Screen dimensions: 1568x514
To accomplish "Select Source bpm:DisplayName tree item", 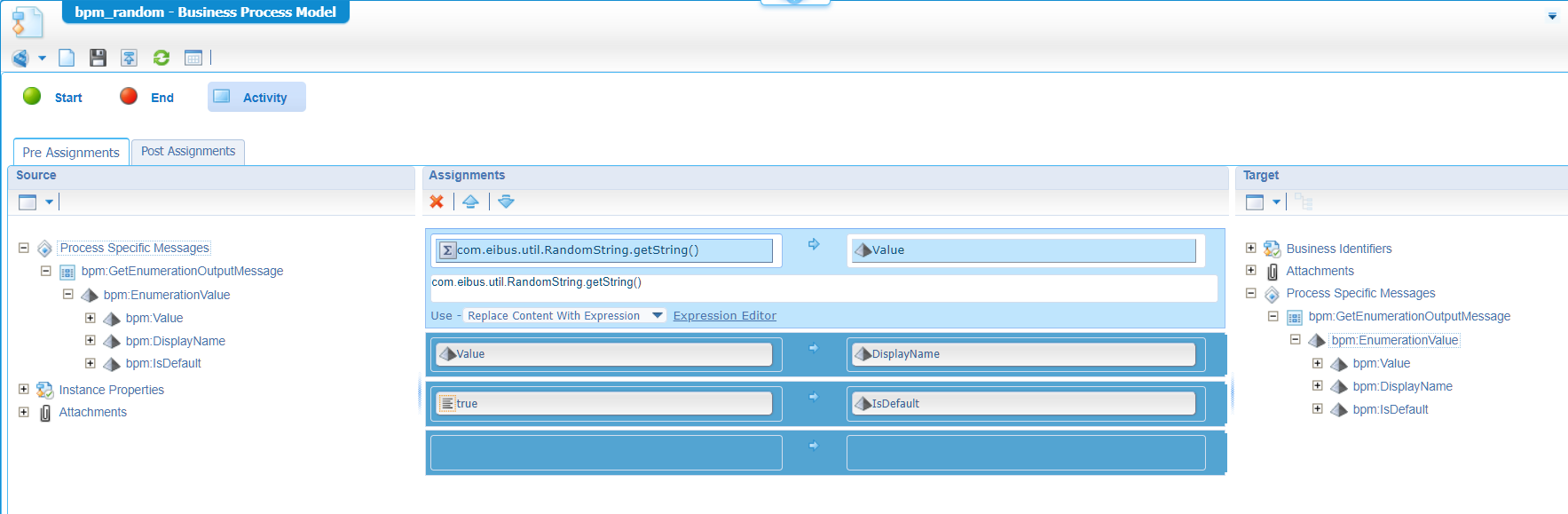I will click(x=176, y=341).
